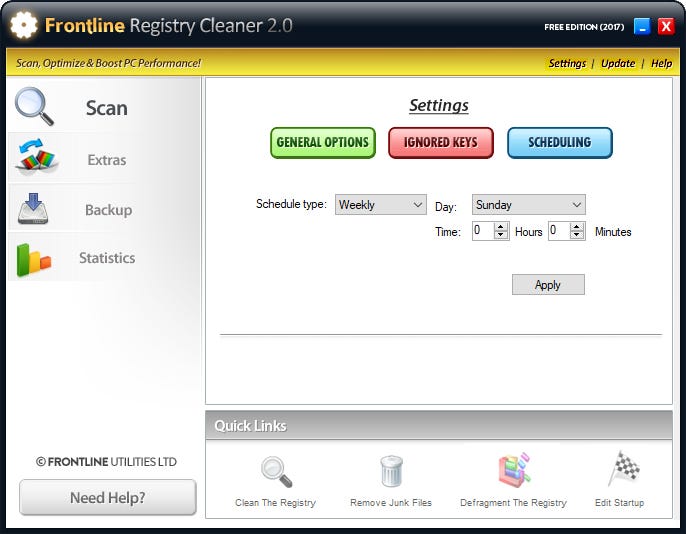Click the Free Edition (2017) text
The width and height of the screenshot is (686, 534).
point(584,27)
